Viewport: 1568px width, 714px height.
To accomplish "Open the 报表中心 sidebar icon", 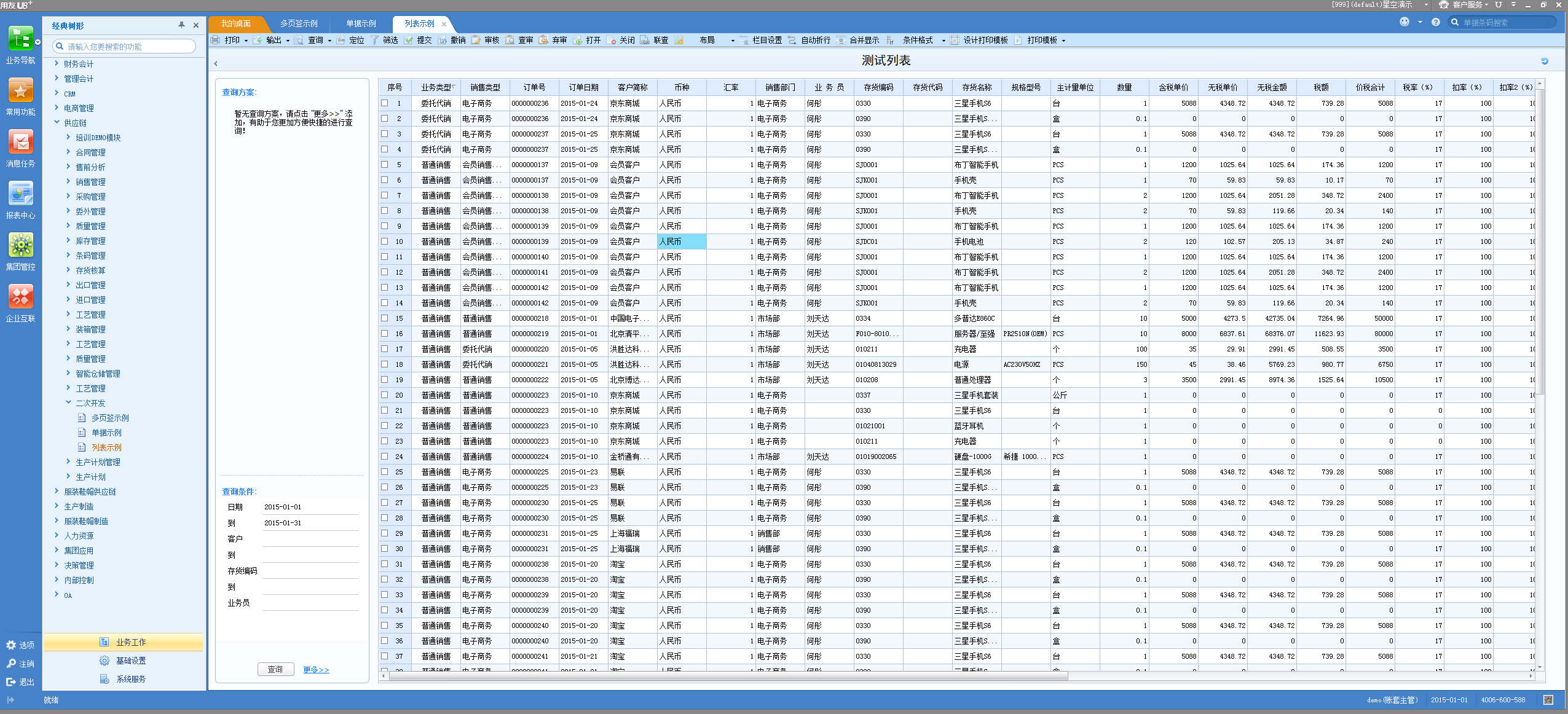I will pos(20,194).
